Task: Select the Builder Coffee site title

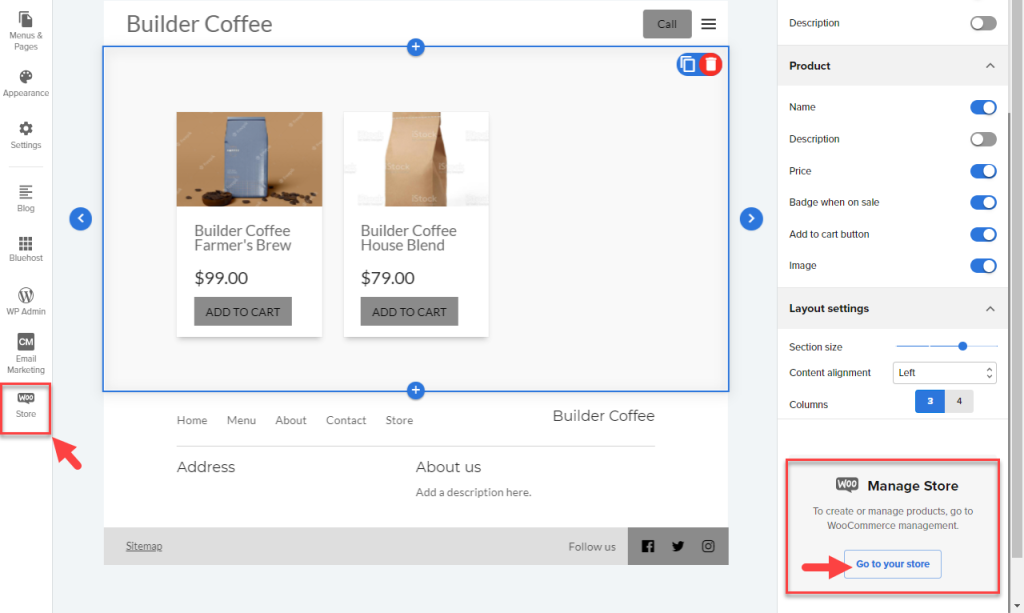Action: 199,24
